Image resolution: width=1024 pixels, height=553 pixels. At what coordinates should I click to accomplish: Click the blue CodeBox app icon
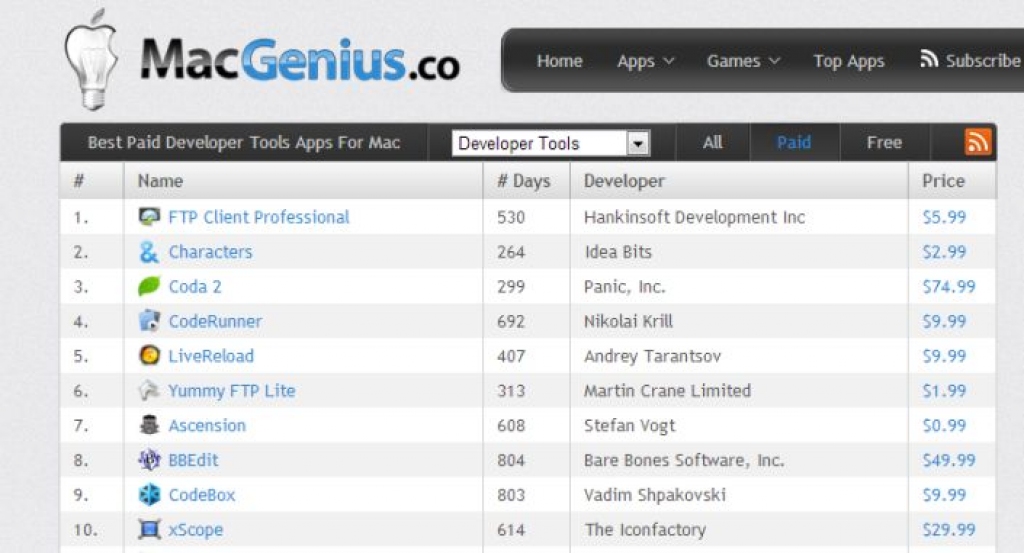(150, 495)
